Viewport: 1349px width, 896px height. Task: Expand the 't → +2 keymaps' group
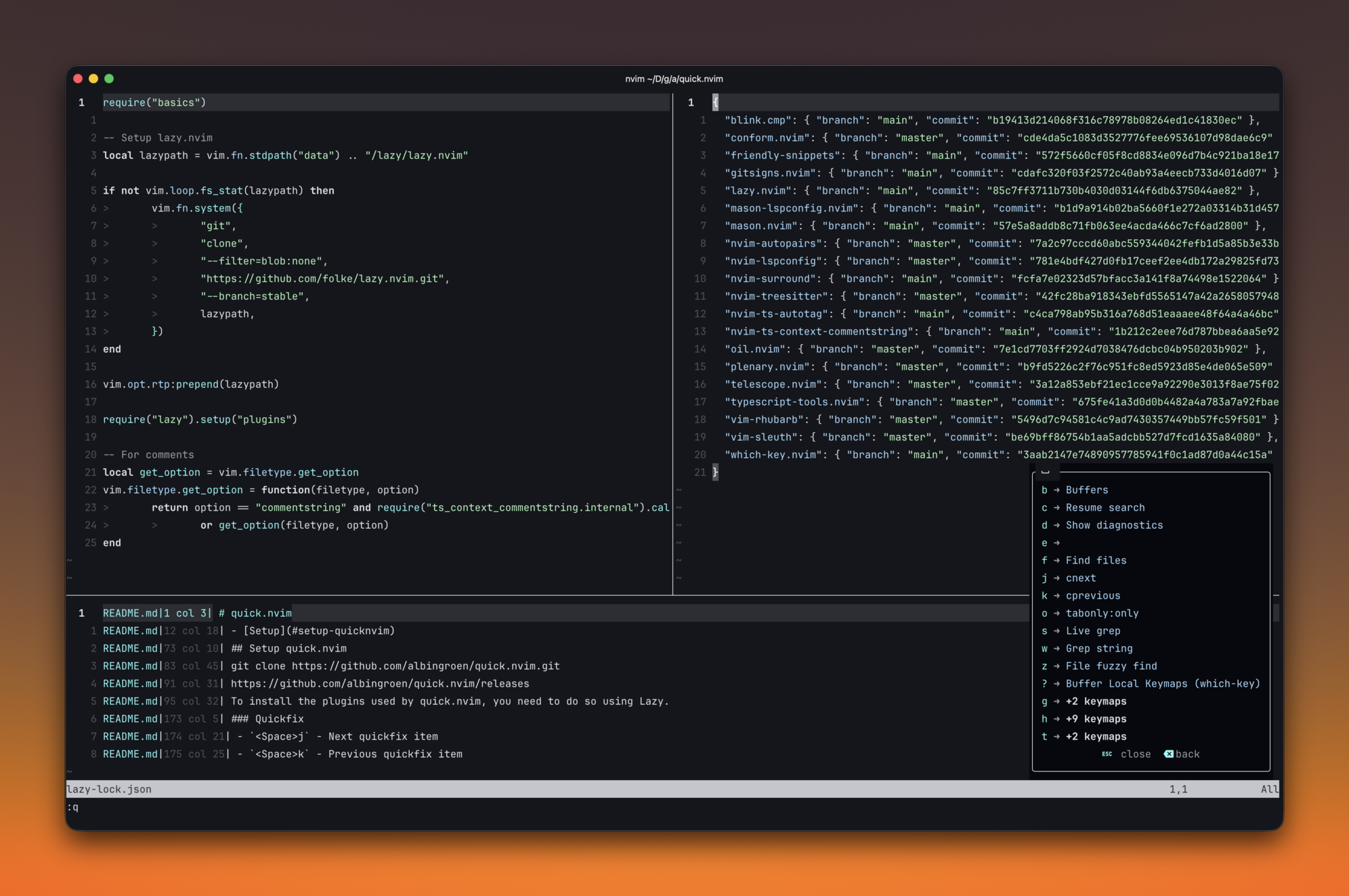coord(1084,736)
